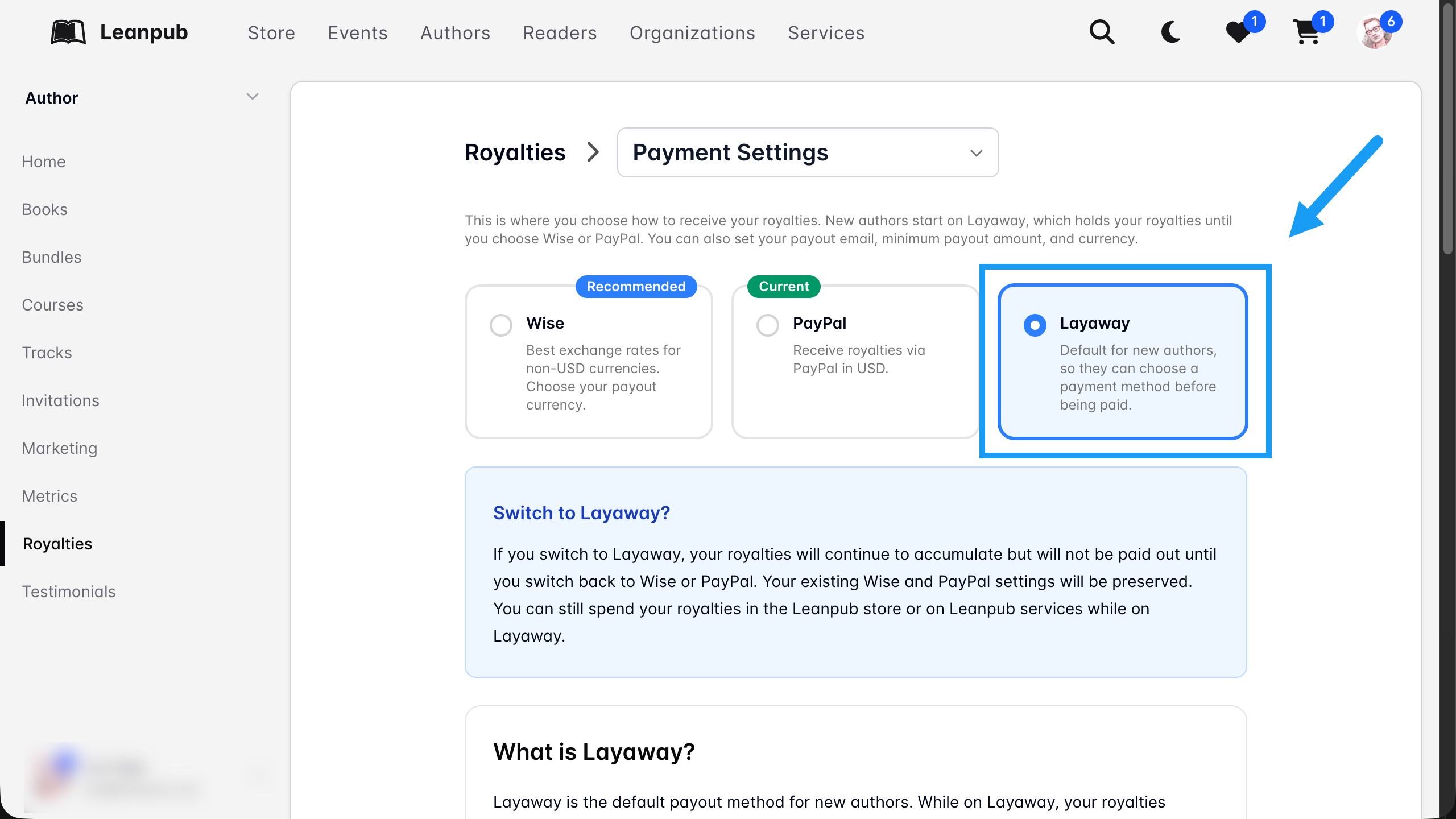This screenshot has width=1456, height=819.
Task: Open the Services menu in top navigation
Action: pyautogui.click(x=826, y=33)
